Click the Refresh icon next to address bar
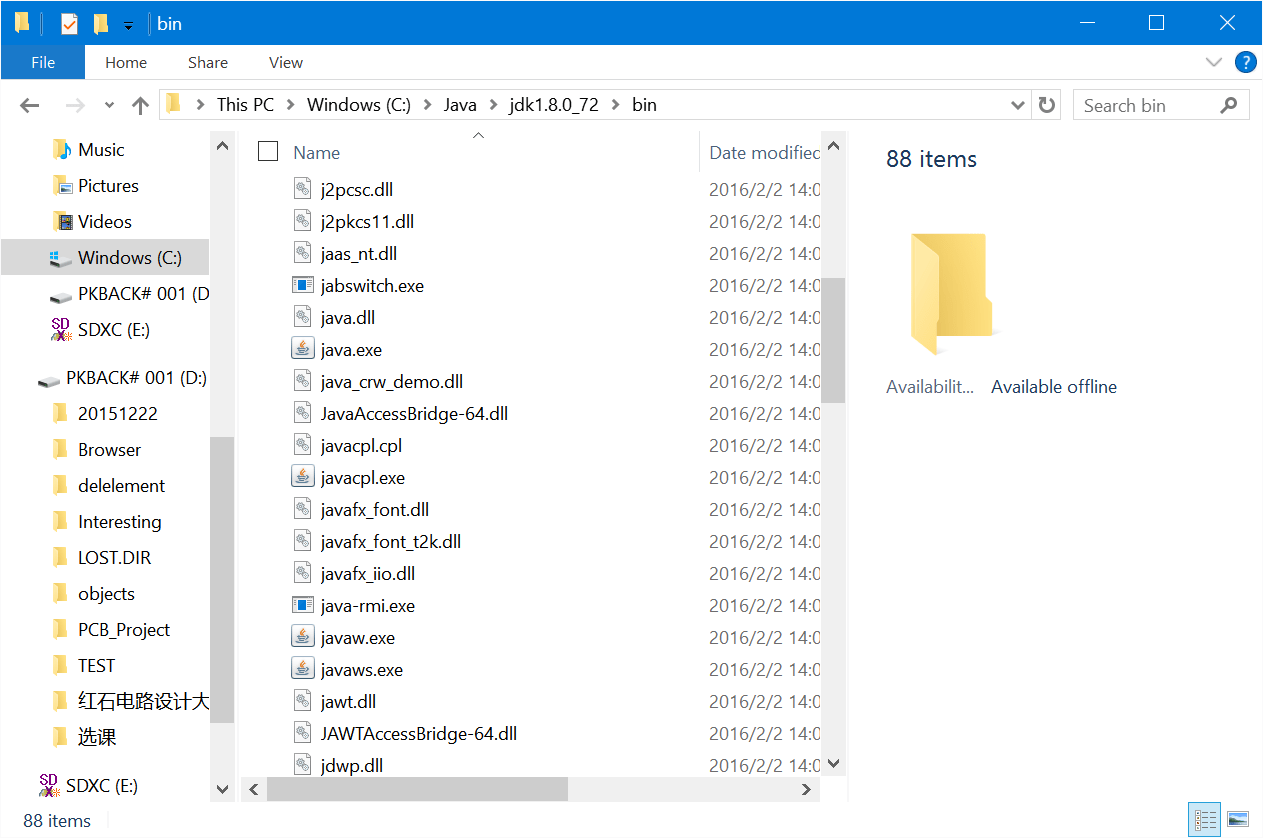1263x838 pixels. 1047,105
